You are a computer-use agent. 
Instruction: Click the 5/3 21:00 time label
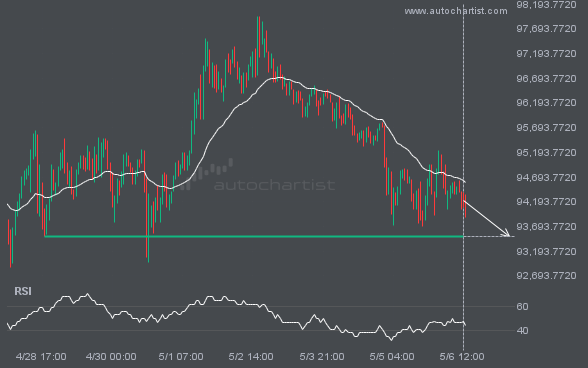(322, 356)
